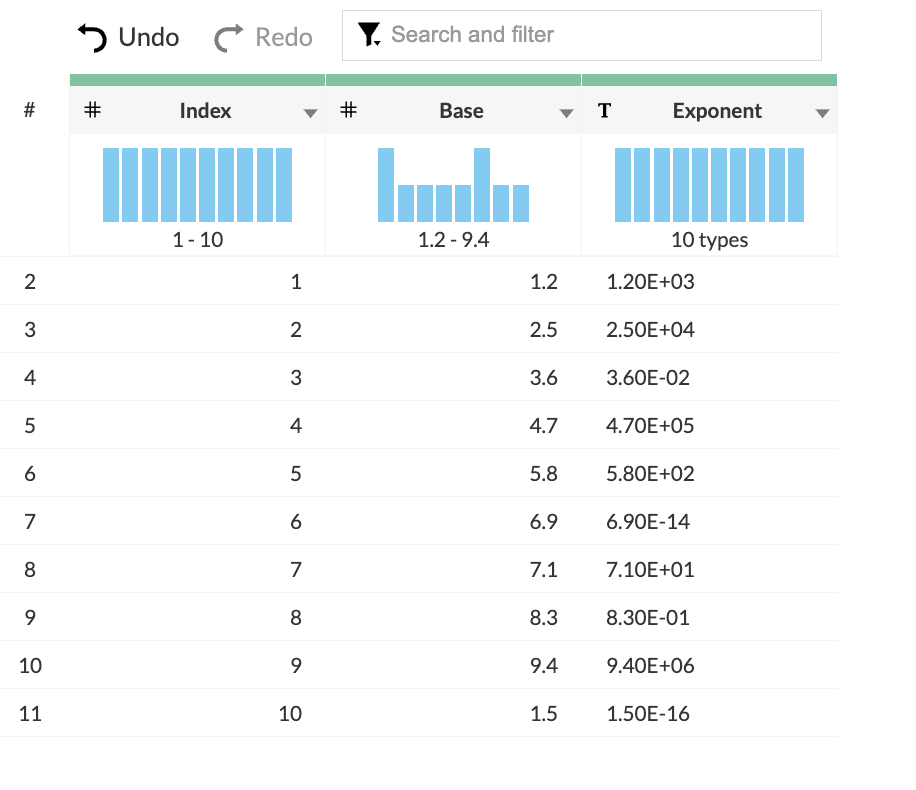
Task: Select the cell containing 6.90E-14
Action: tap(648, 522)
